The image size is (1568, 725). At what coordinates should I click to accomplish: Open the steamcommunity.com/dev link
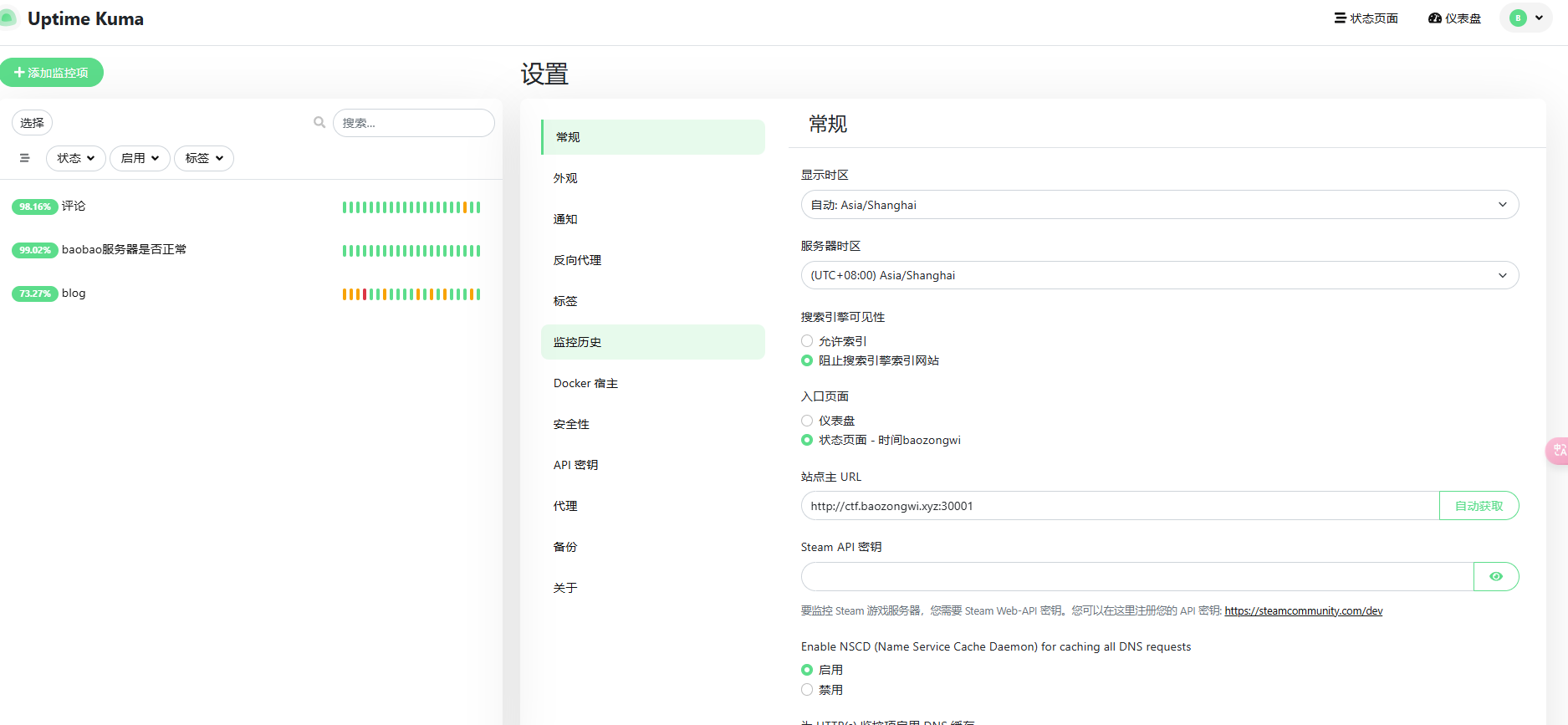1303,611
